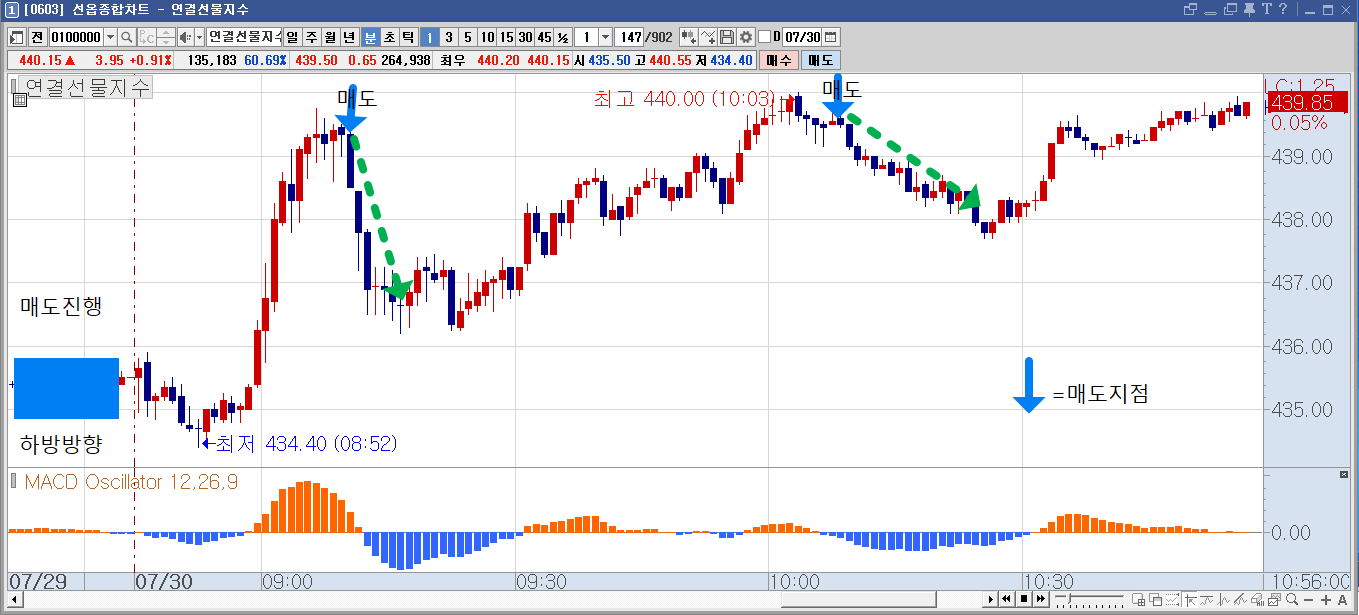Screen dimensions: 1359x615
Task: Open the code dropdown beside 0100000
Action: point(110,37)
